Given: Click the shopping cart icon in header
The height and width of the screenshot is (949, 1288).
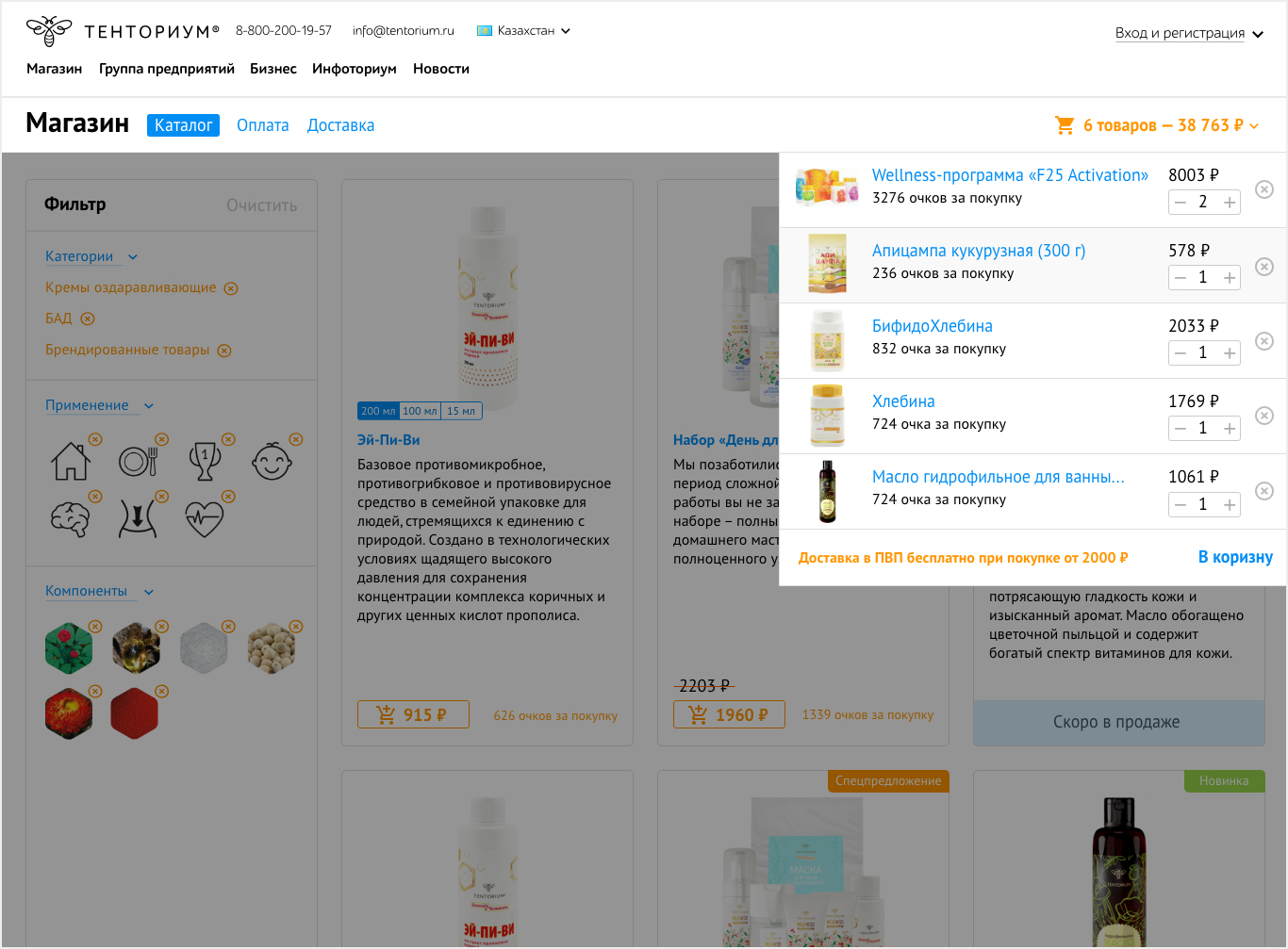Looking at the screenshot, I should (x=1065, y=125).
